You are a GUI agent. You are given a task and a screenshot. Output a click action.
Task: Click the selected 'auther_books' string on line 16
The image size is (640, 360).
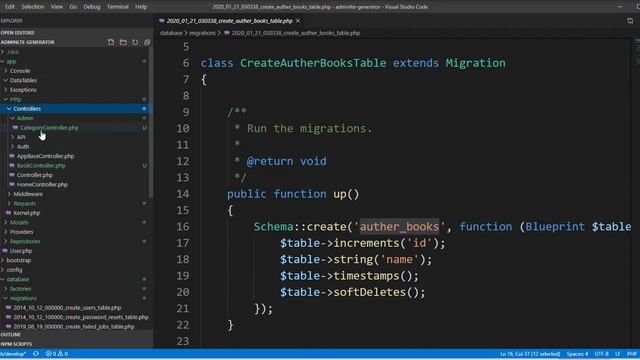coord(399,227)
